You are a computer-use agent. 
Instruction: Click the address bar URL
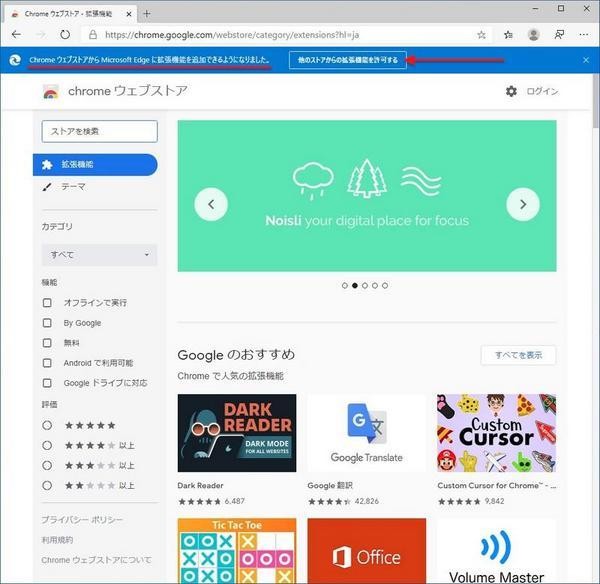coord(232,35)
